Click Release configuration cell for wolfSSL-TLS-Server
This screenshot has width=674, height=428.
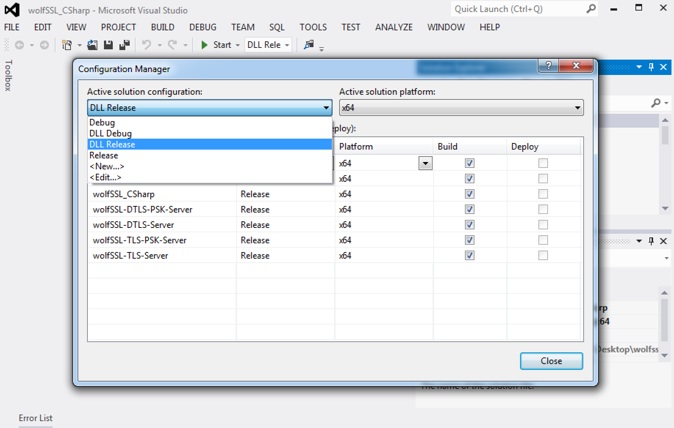pyautogui.click(x=285, y=255)
